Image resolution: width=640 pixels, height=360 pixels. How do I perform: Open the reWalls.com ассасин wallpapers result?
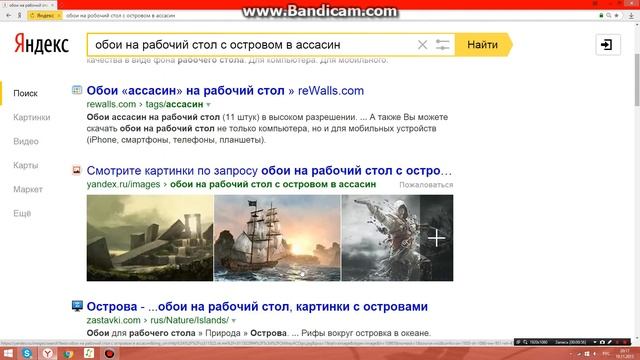225,91
